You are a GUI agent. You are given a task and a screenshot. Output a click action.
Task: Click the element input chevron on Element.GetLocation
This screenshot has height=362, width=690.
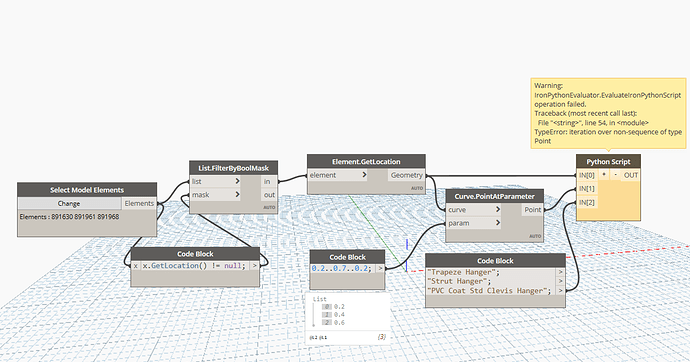pos(364,175)
